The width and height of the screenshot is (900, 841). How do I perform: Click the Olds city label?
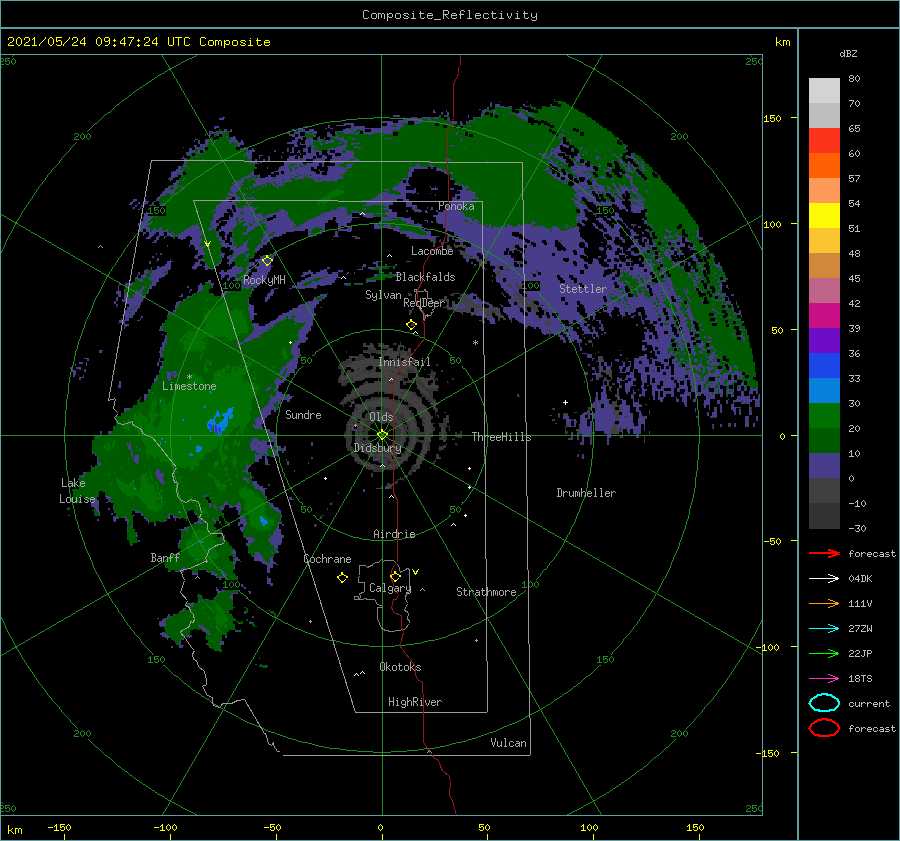point(381,417)
